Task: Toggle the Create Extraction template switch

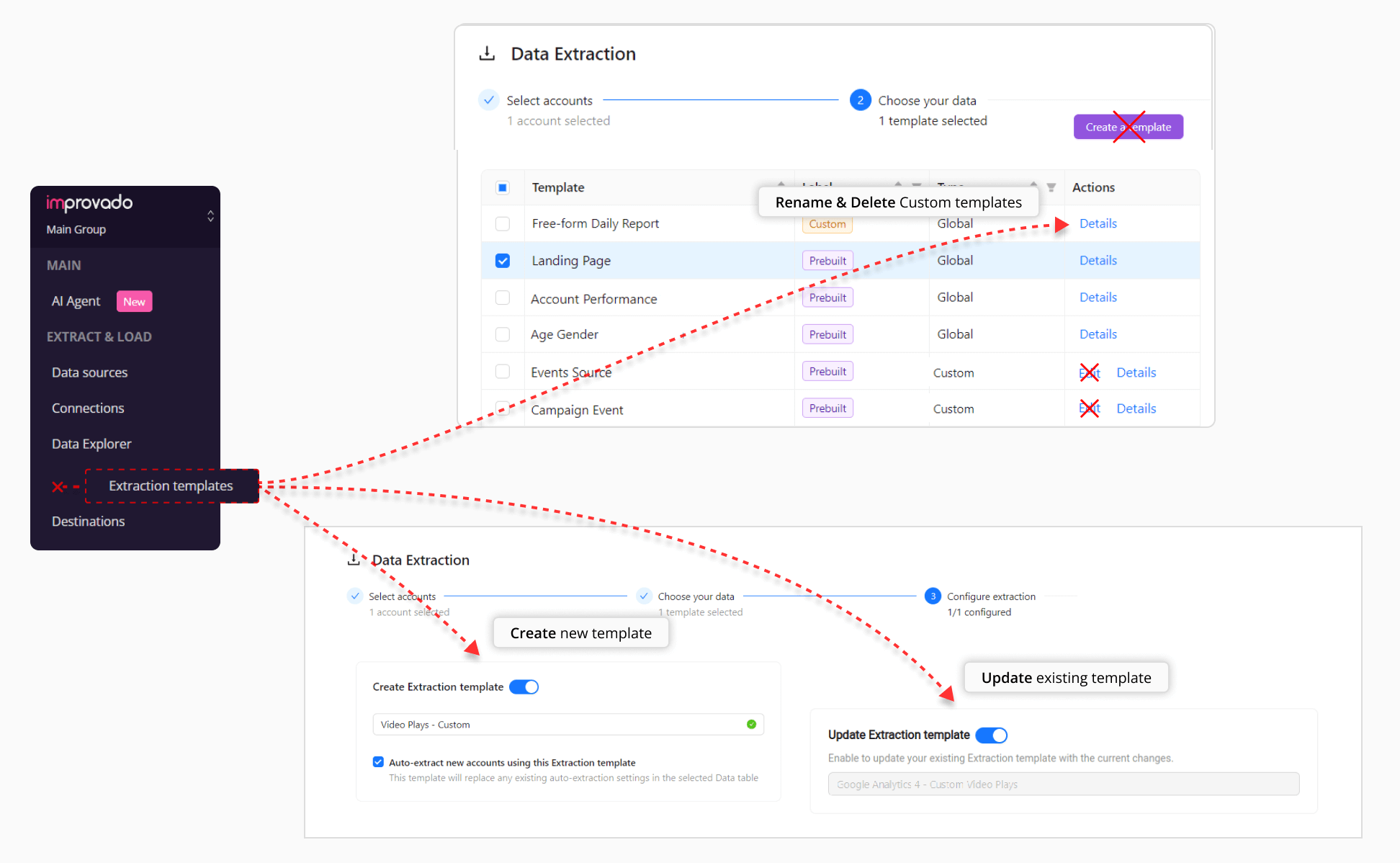Action: coord(524,687)
